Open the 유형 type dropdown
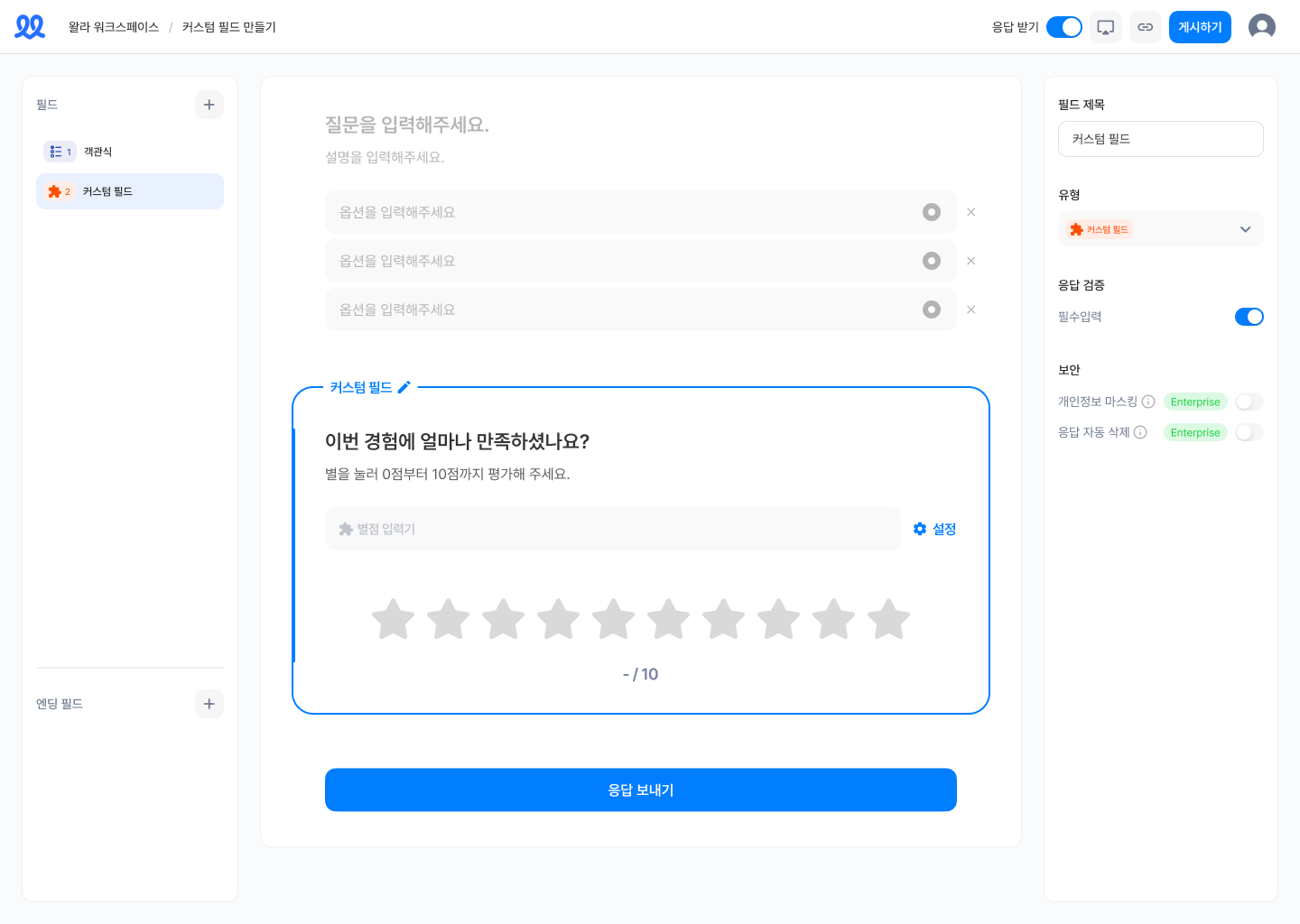The image size is (1300, 924). [1161, 229]
